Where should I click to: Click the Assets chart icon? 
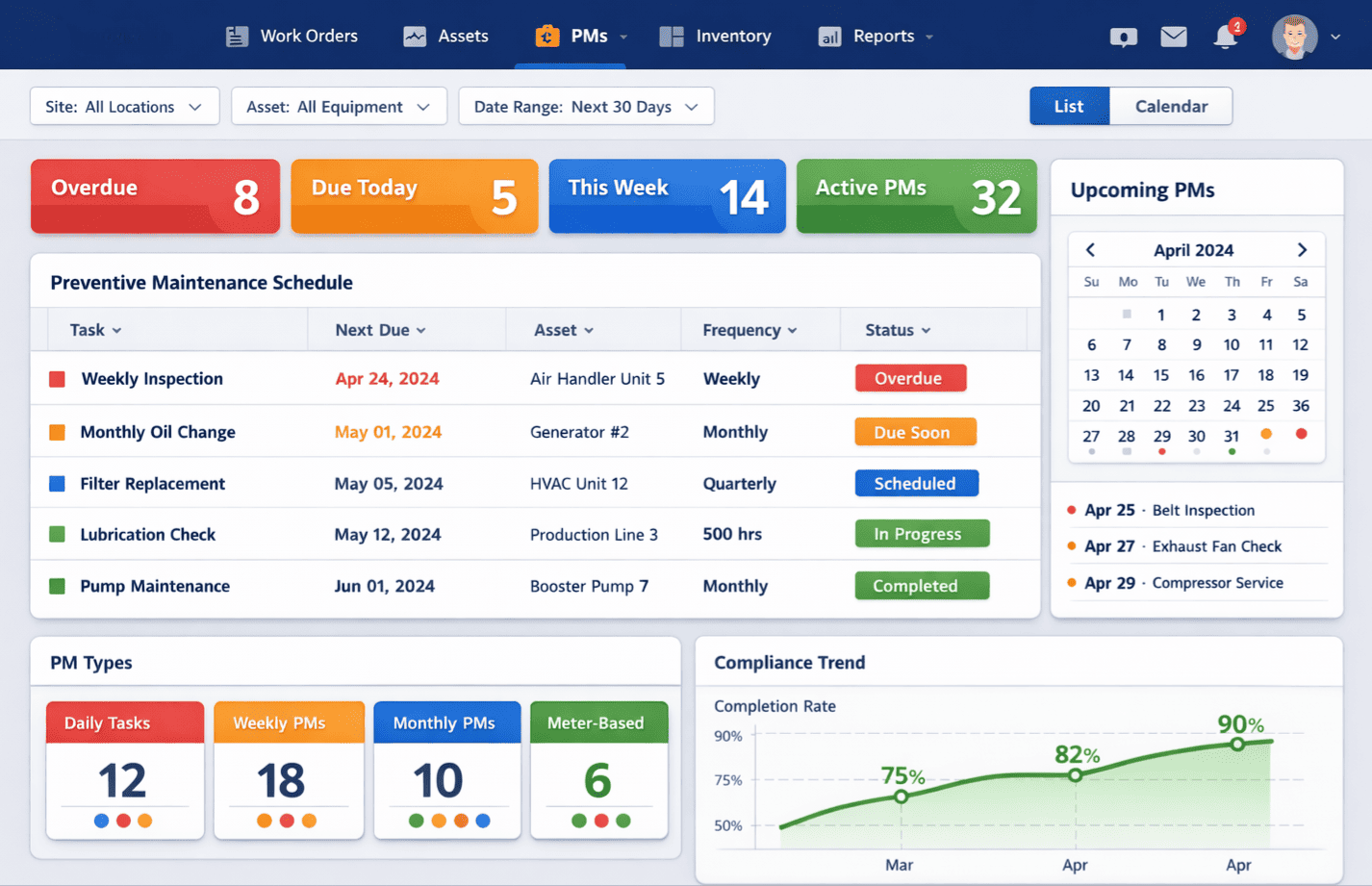coord(415,37)
